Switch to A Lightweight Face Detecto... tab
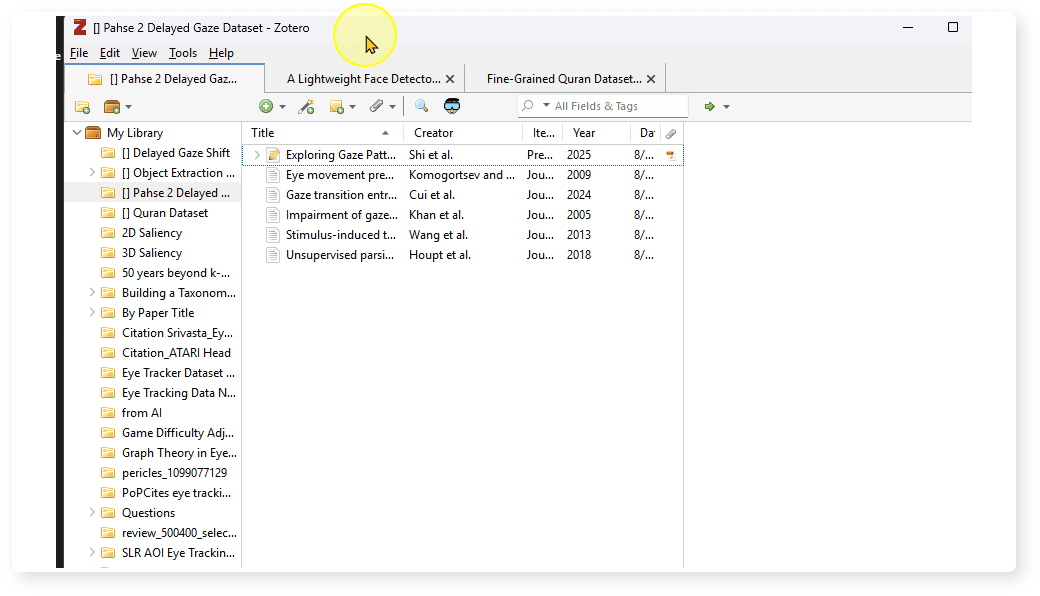This screenshot has height=596, width=1040. tap(363, 79)
